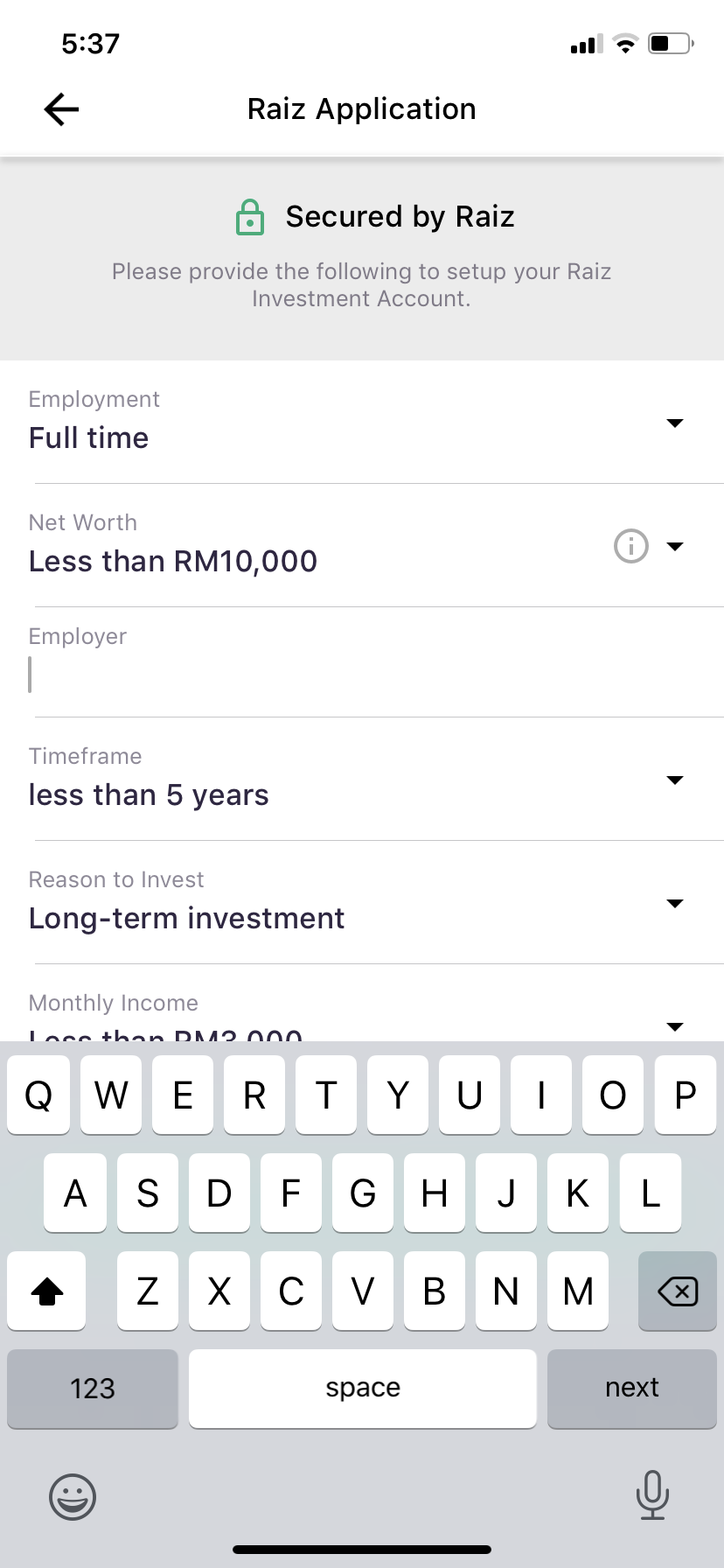This screenshot has width=724, height=1568.
Task: Toggle the keyboard shift key
Action: click(x=47, y=1291)
